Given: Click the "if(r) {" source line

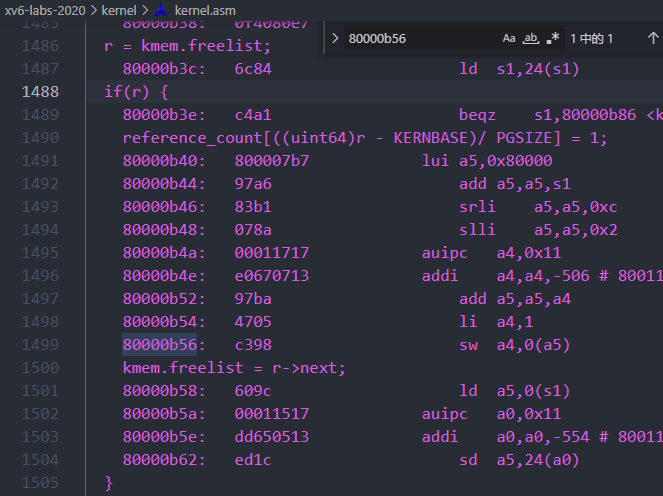Looking at the screenshot, I should click(136, 92).
